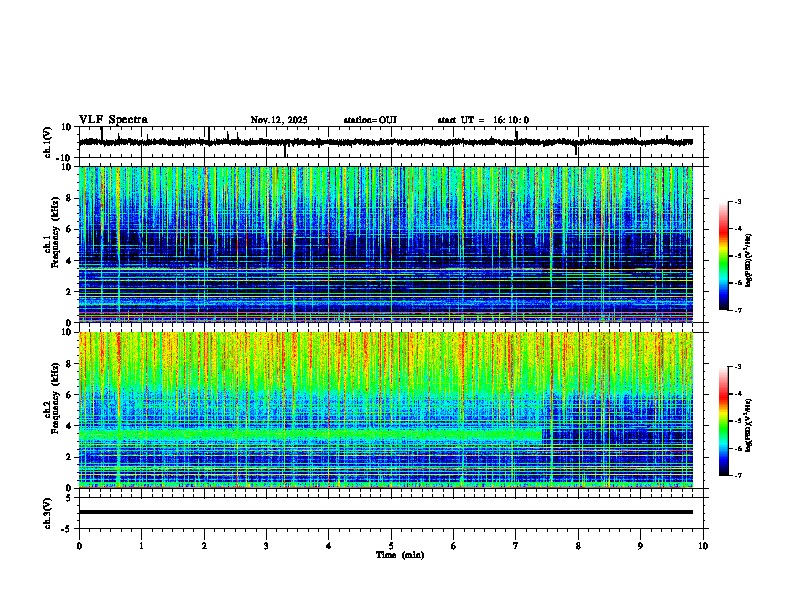Click the "8" kHz tick of ch.2 spectrogram
Screen dimensions: 792x612
tap(69, 364)
